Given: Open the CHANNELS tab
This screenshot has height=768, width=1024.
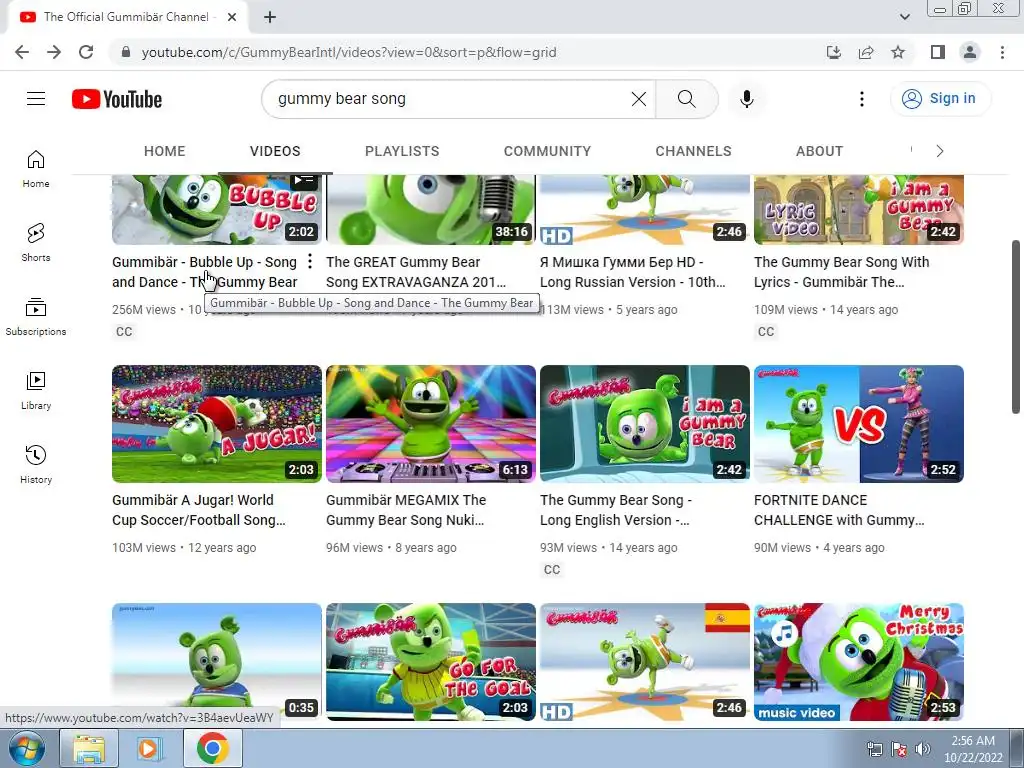Looking at the screenshot, I should pyautogui.click(x=694, y=151).
